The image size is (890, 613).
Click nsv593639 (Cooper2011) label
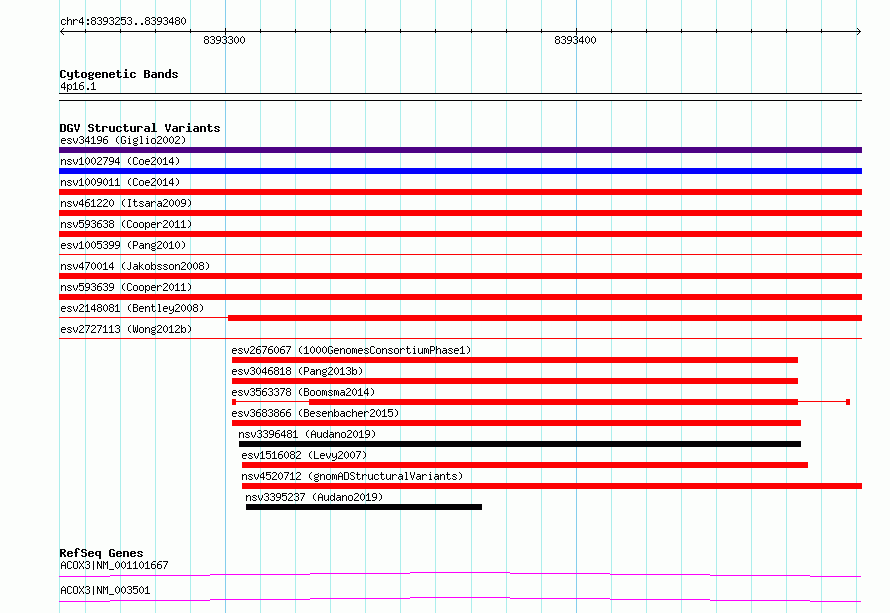coord(126,287)
